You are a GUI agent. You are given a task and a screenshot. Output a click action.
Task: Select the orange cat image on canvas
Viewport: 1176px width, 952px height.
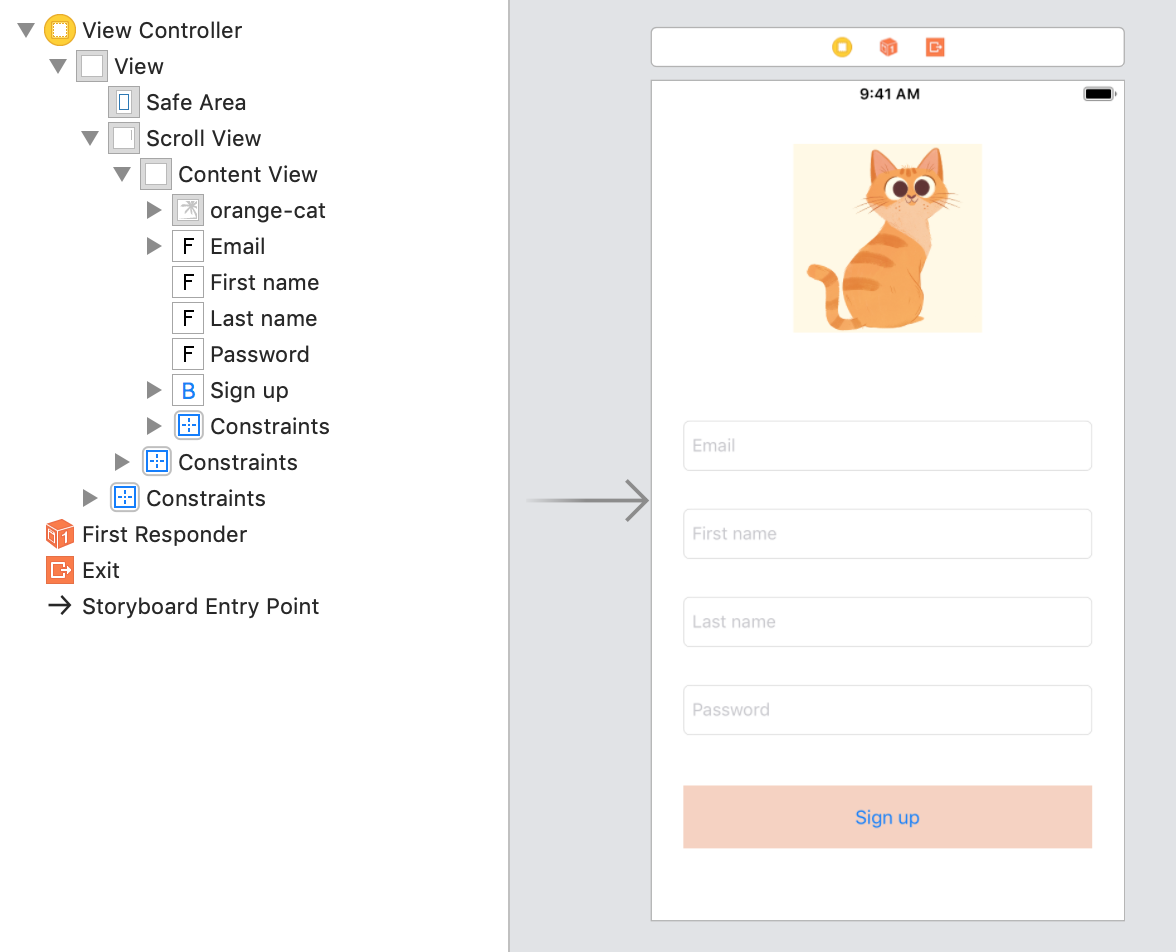(x=887, y=238)
